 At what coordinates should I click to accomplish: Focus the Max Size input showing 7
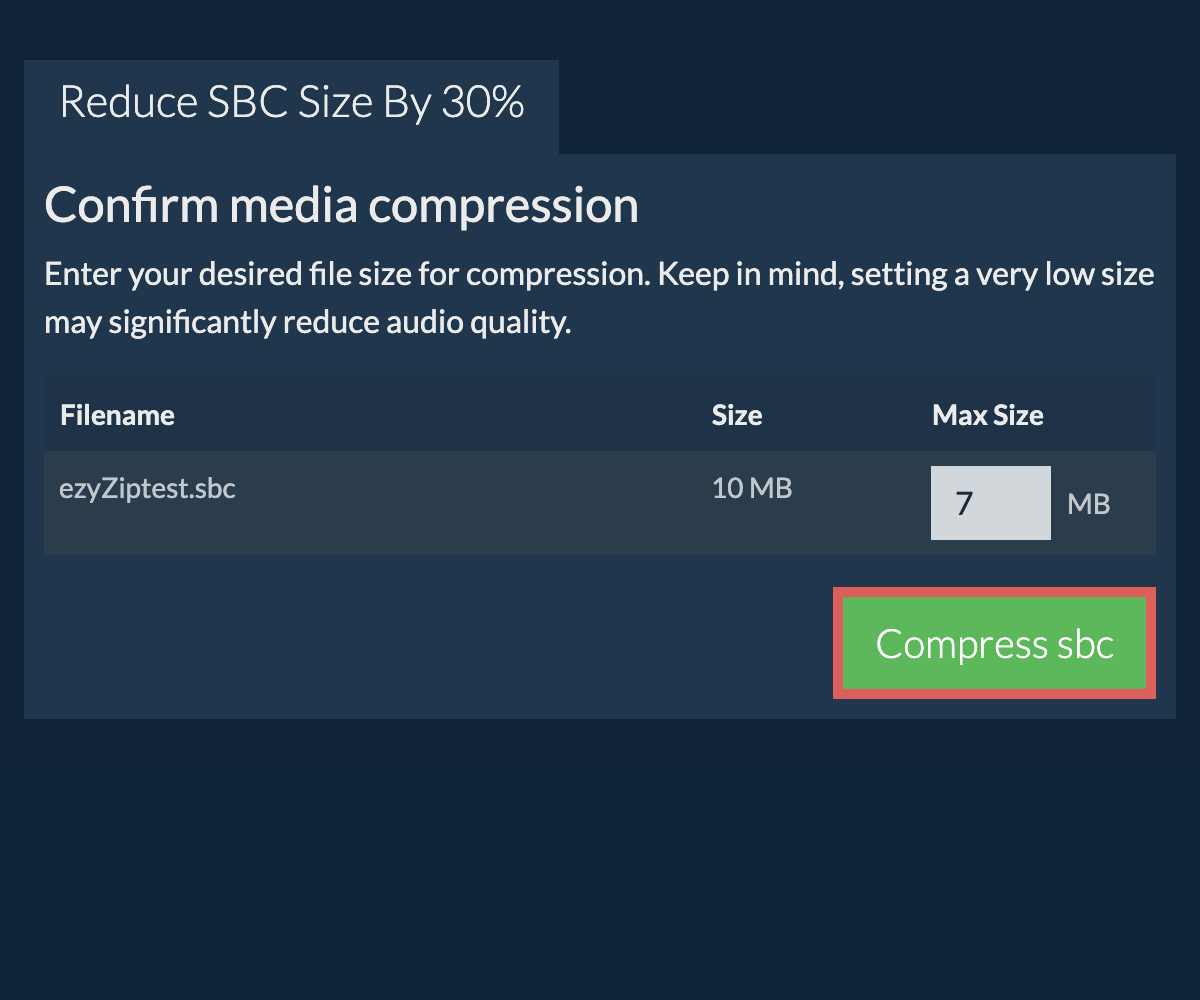[990, 503]
